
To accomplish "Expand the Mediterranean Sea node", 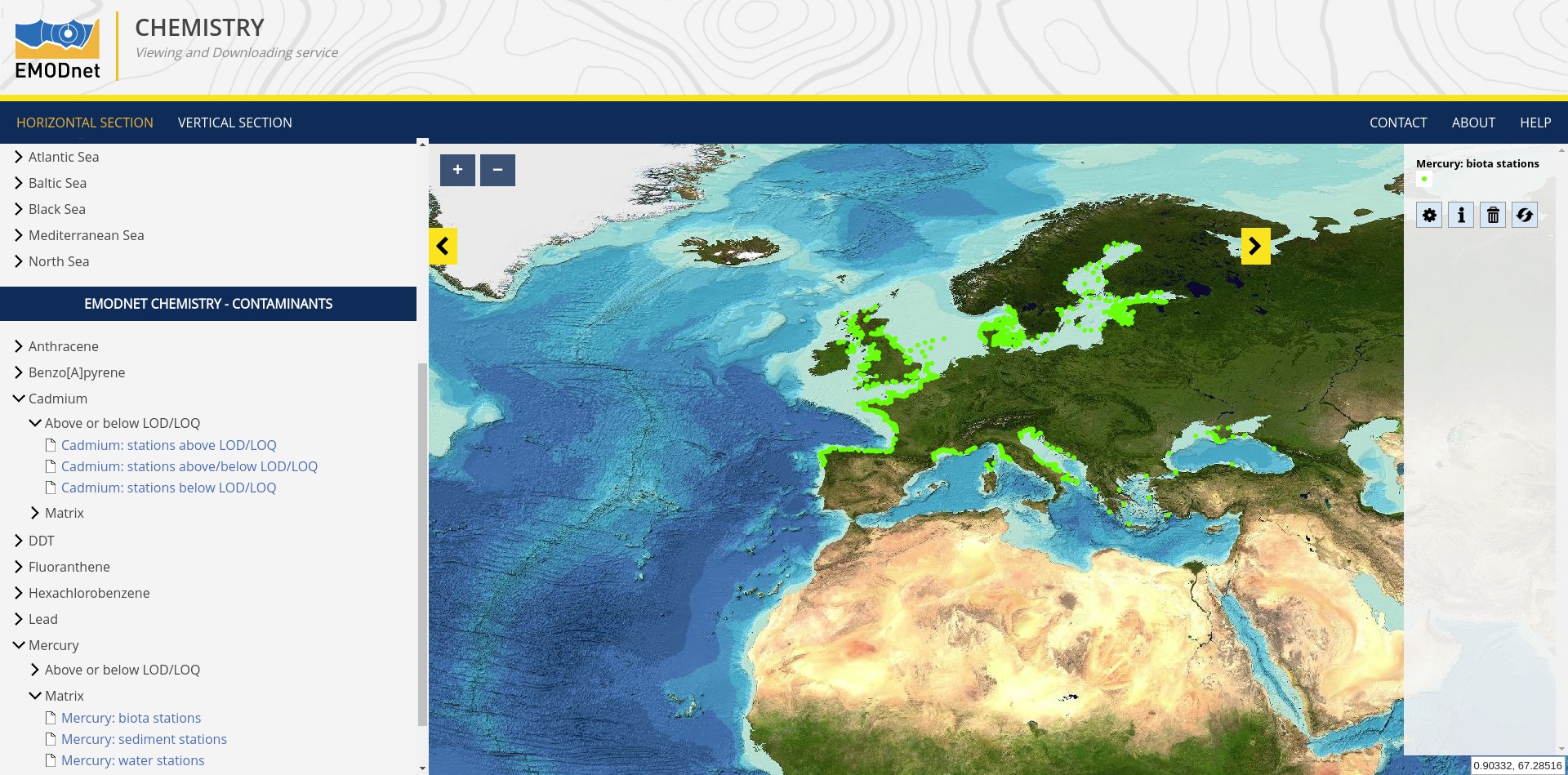I will (x=19, y=235).
